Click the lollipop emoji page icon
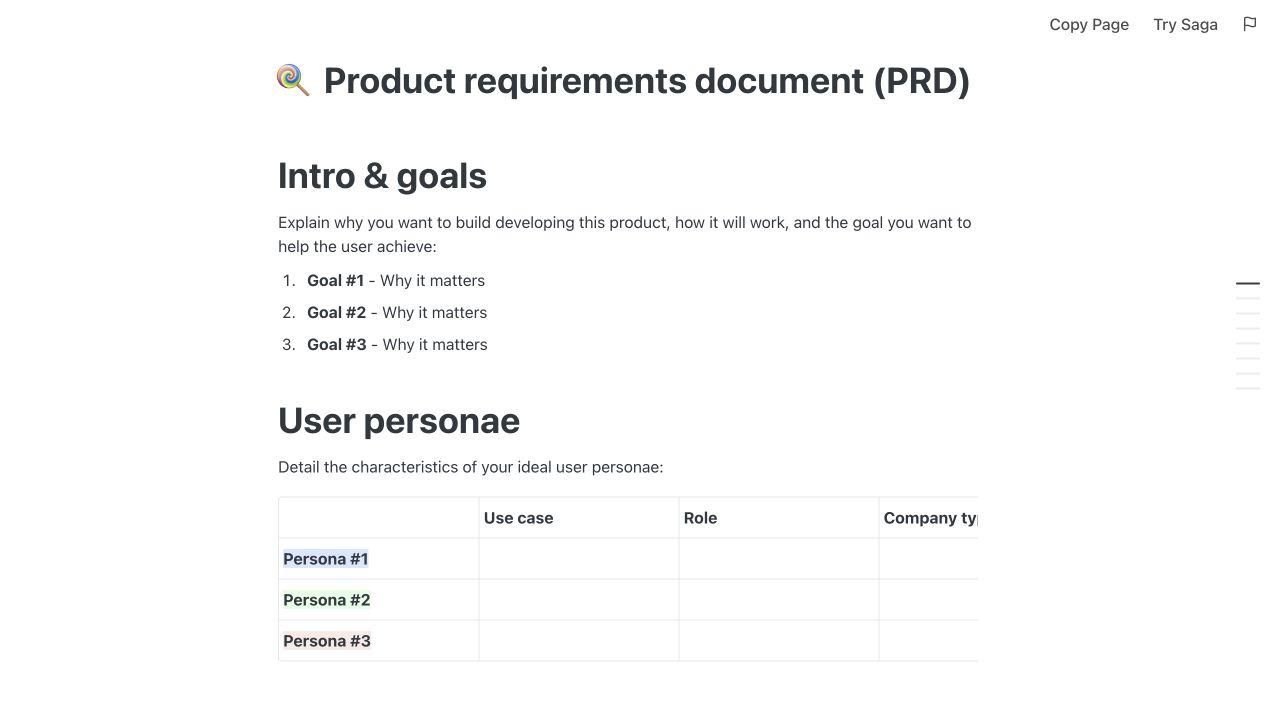This screenshot has width=1280, height=720. (x=293, y=81)
